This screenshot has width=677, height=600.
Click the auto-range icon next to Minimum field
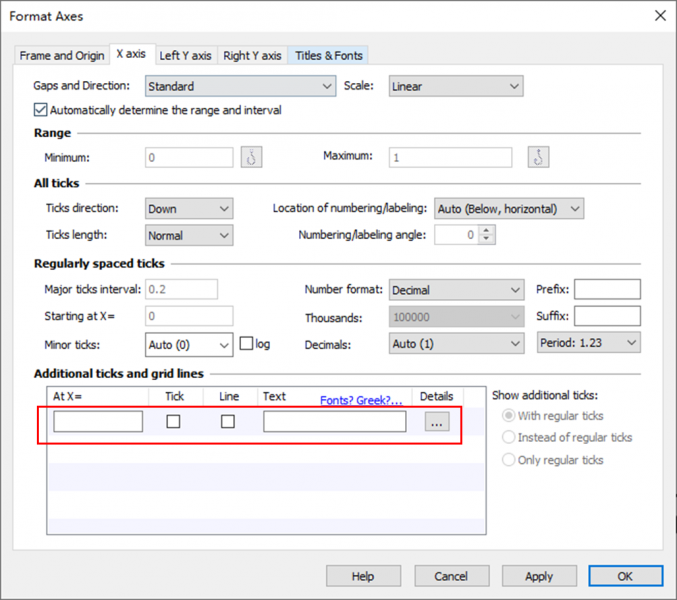[251, 157]
